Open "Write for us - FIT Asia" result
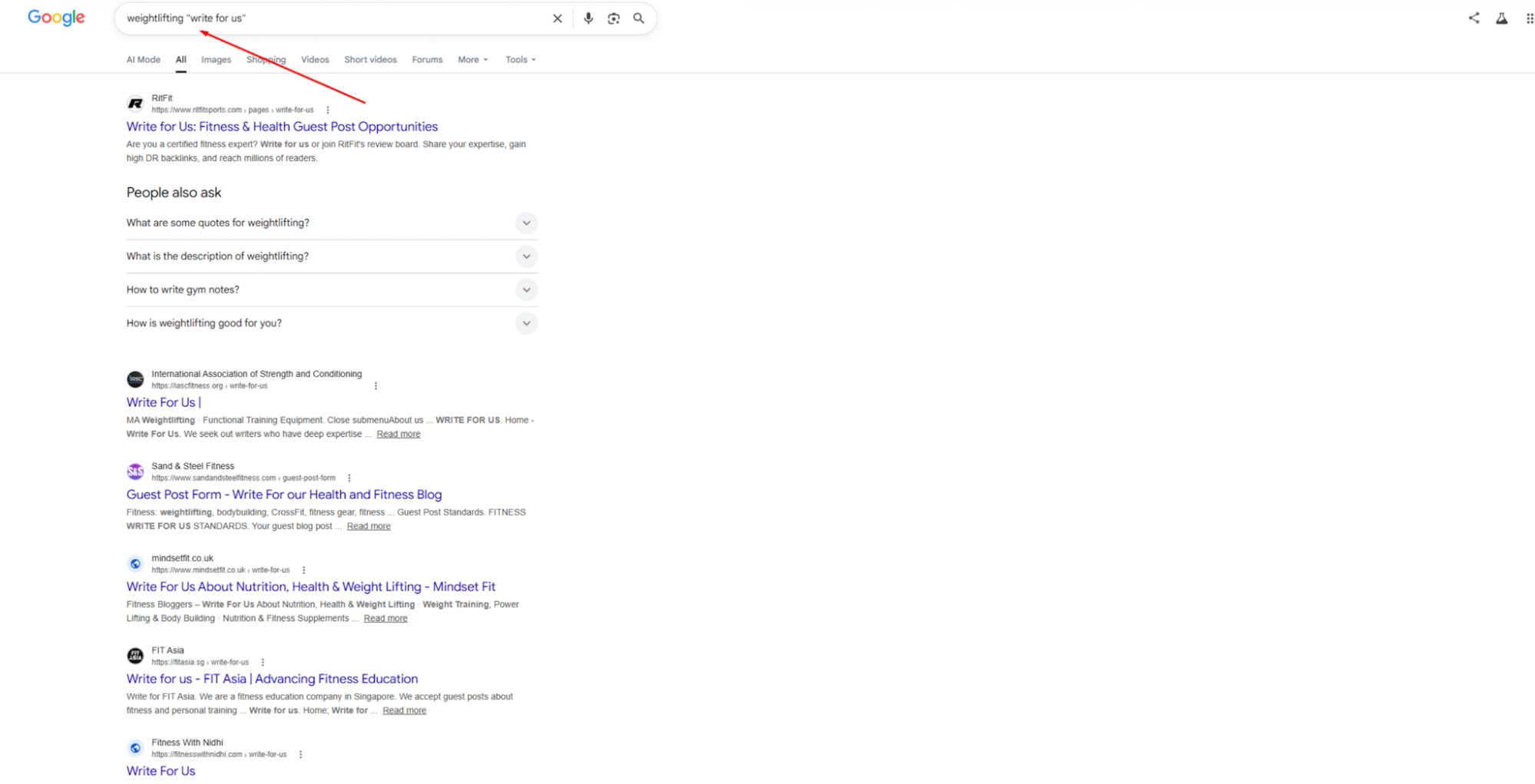The image size is (1535, 784). 272,679
